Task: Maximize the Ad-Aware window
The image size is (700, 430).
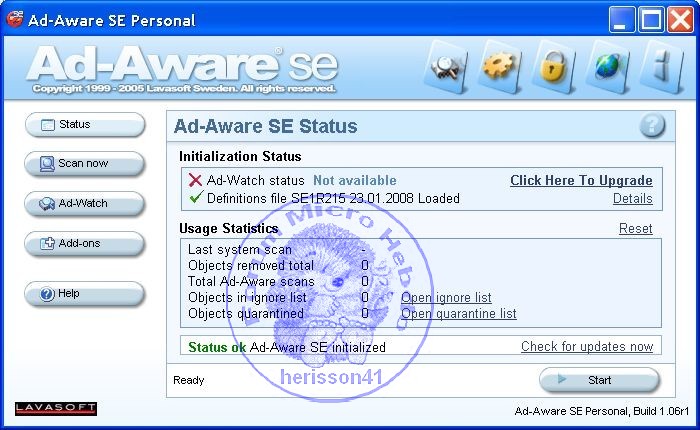Action: click(651, 20)
